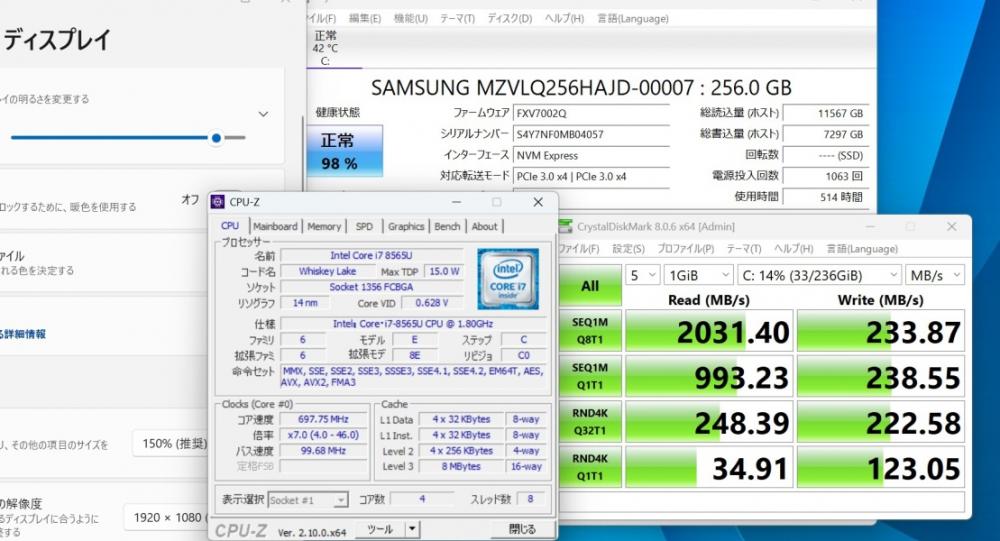
Task: Open the ディスク(D) menu in CrystalDiskInfo
Action: 510,19
